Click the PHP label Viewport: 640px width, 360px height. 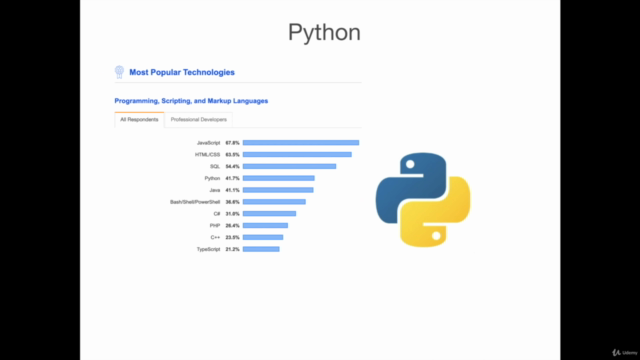tap(215, 226)
